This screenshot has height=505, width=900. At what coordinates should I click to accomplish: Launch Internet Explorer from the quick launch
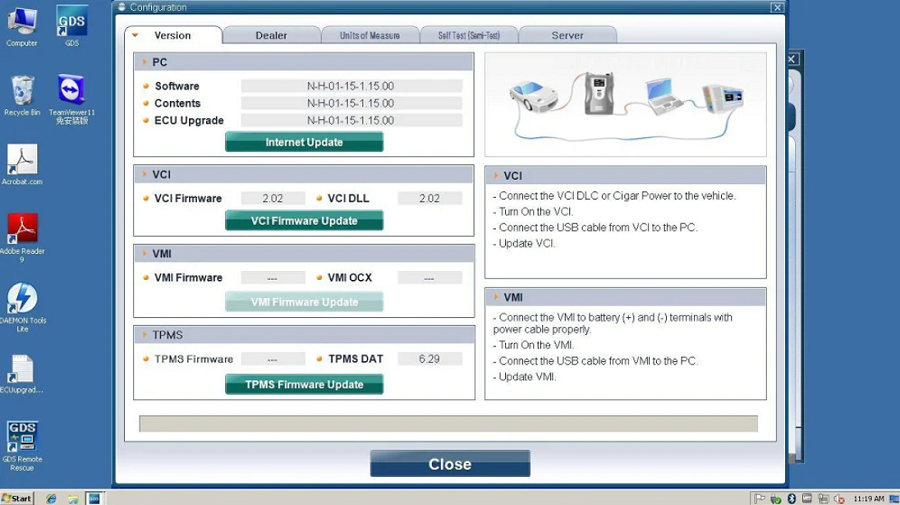click(x=51, y=498)
